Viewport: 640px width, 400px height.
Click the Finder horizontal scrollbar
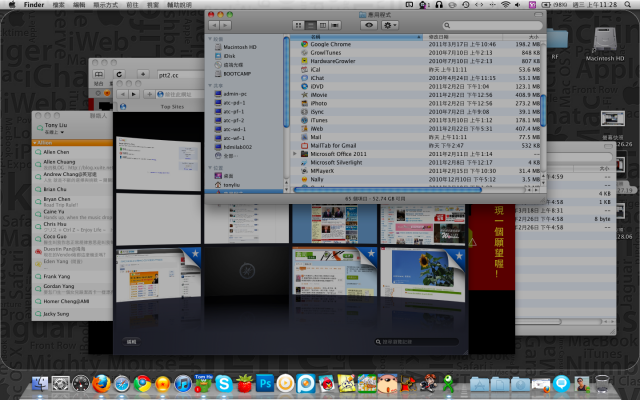pos(387,190)
